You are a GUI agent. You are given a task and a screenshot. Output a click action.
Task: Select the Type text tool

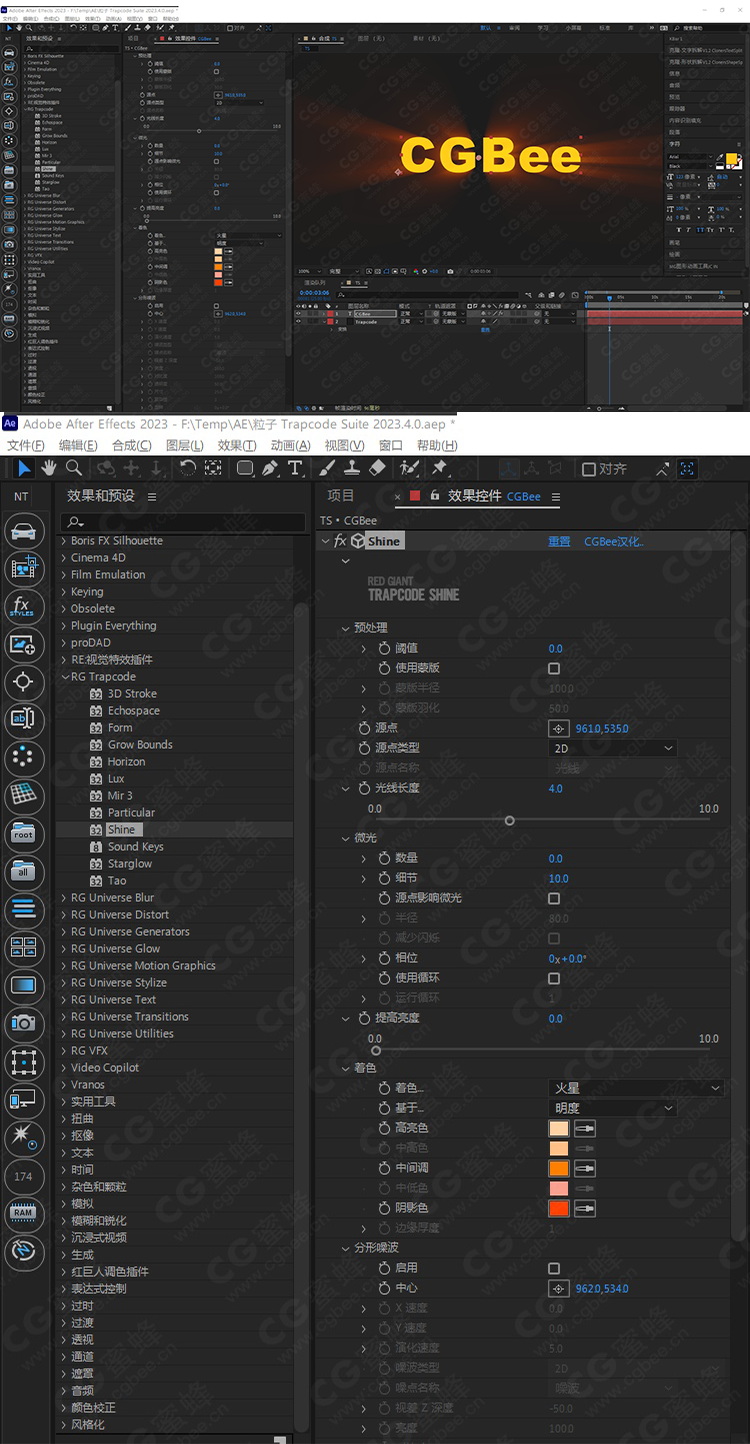(295, 468)
